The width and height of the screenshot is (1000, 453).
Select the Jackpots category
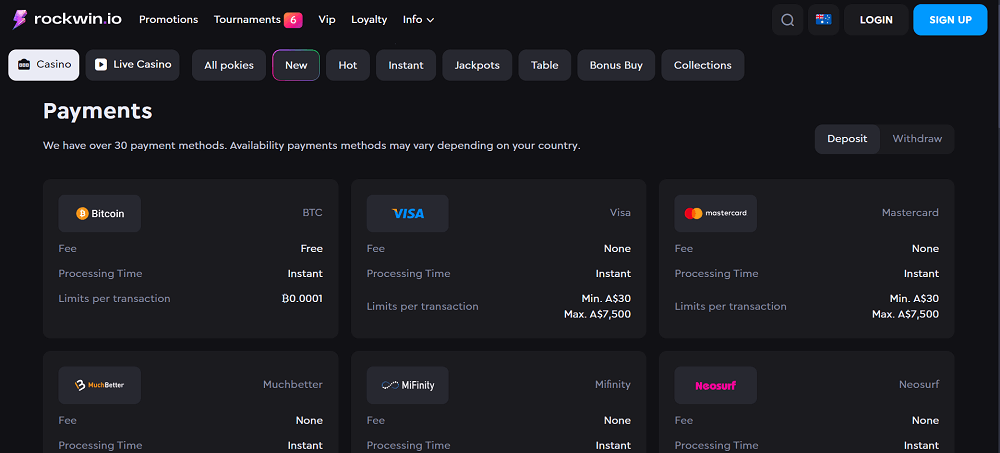477,65
